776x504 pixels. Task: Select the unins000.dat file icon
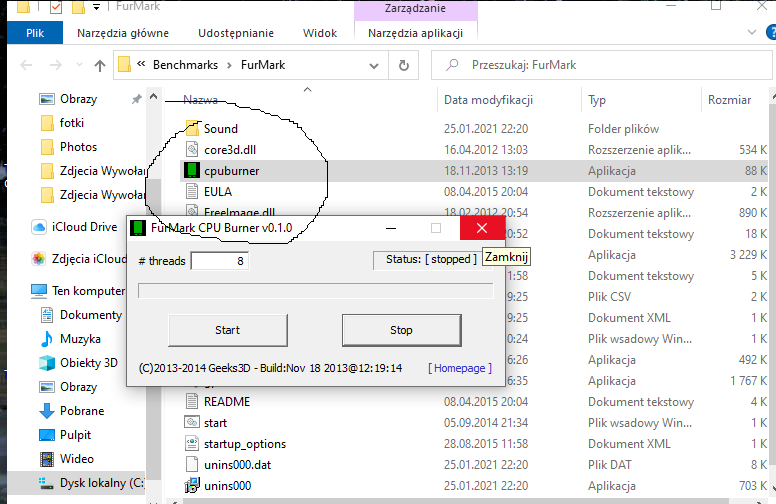click(x=192, y=464)
